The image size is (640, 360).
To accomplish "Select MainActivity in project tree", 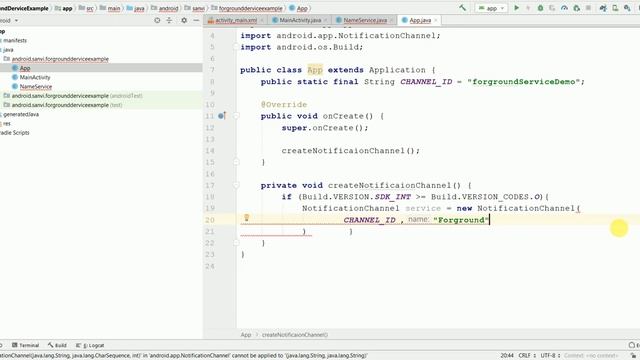I will (x=35, y=77).
